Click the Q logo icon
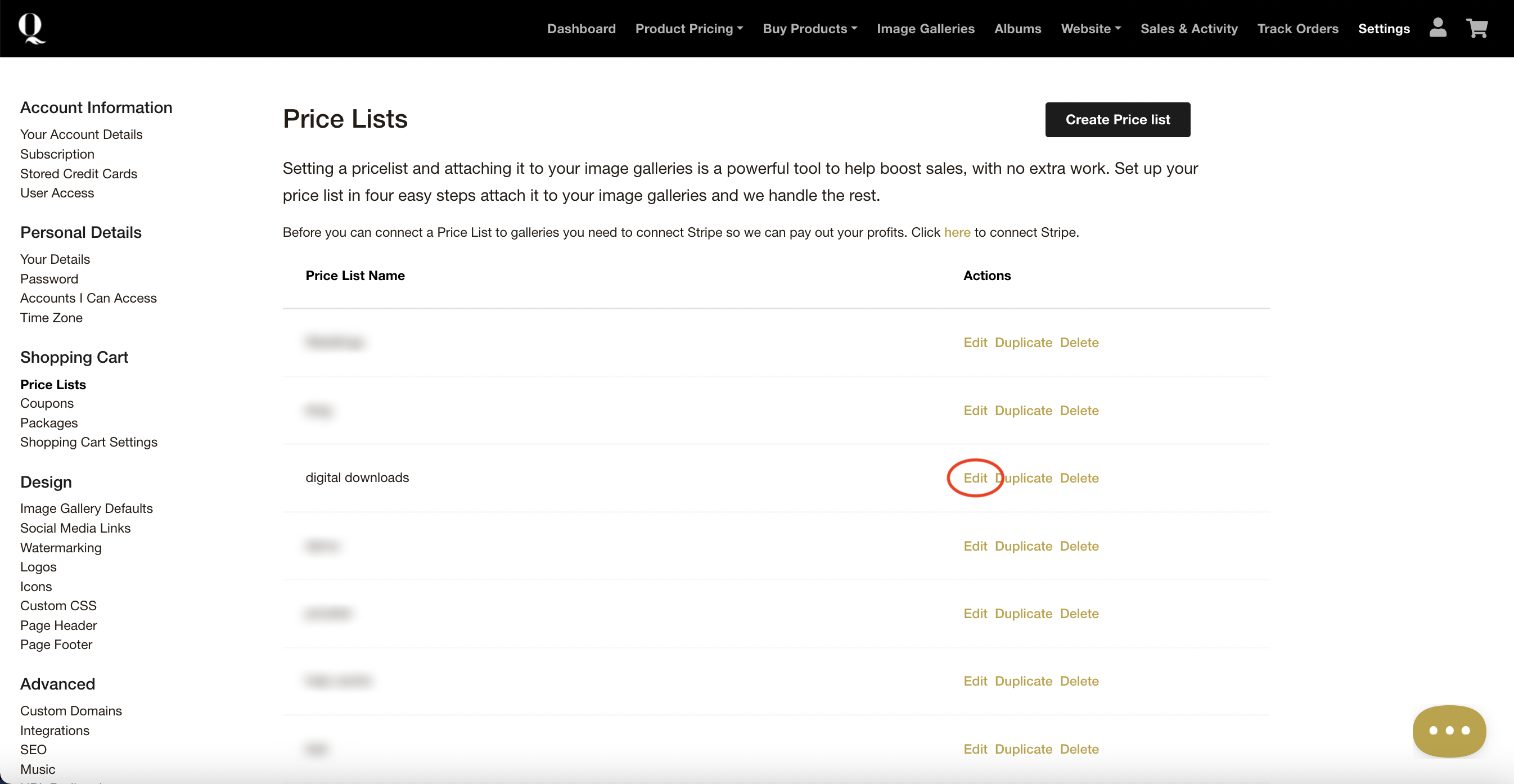 click(31, 28)
